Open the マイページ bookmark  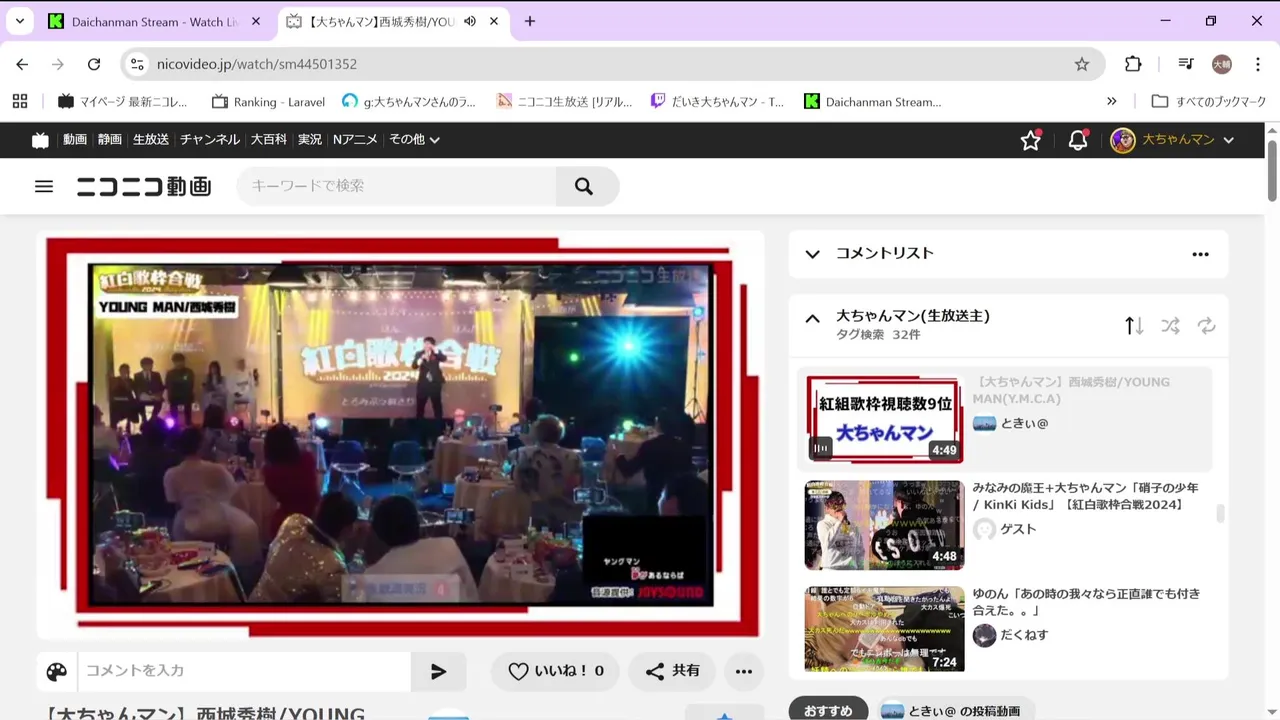[123, 102]
